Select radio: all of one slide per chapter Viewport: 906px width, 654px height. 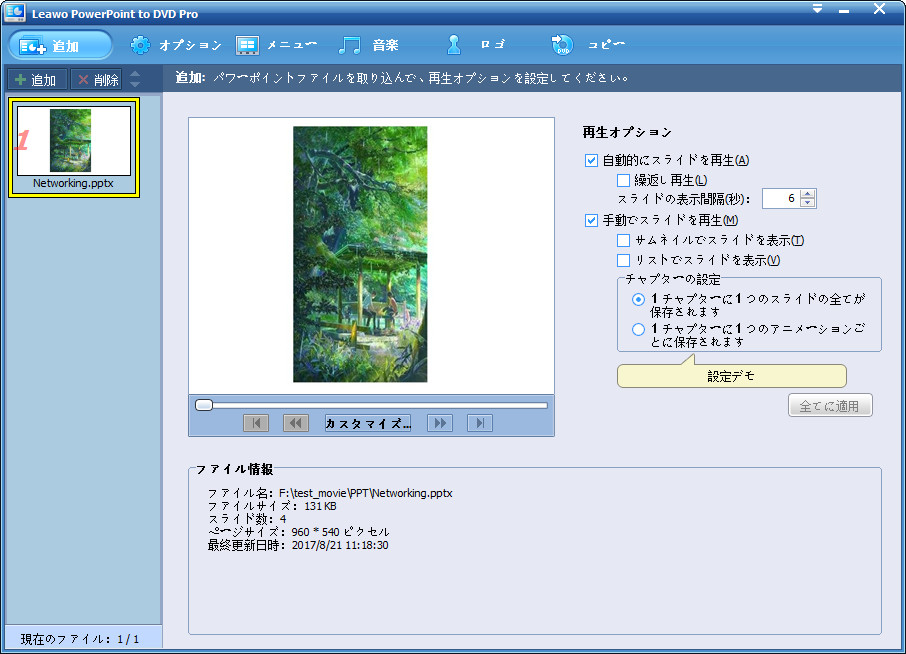pos(638,299)
